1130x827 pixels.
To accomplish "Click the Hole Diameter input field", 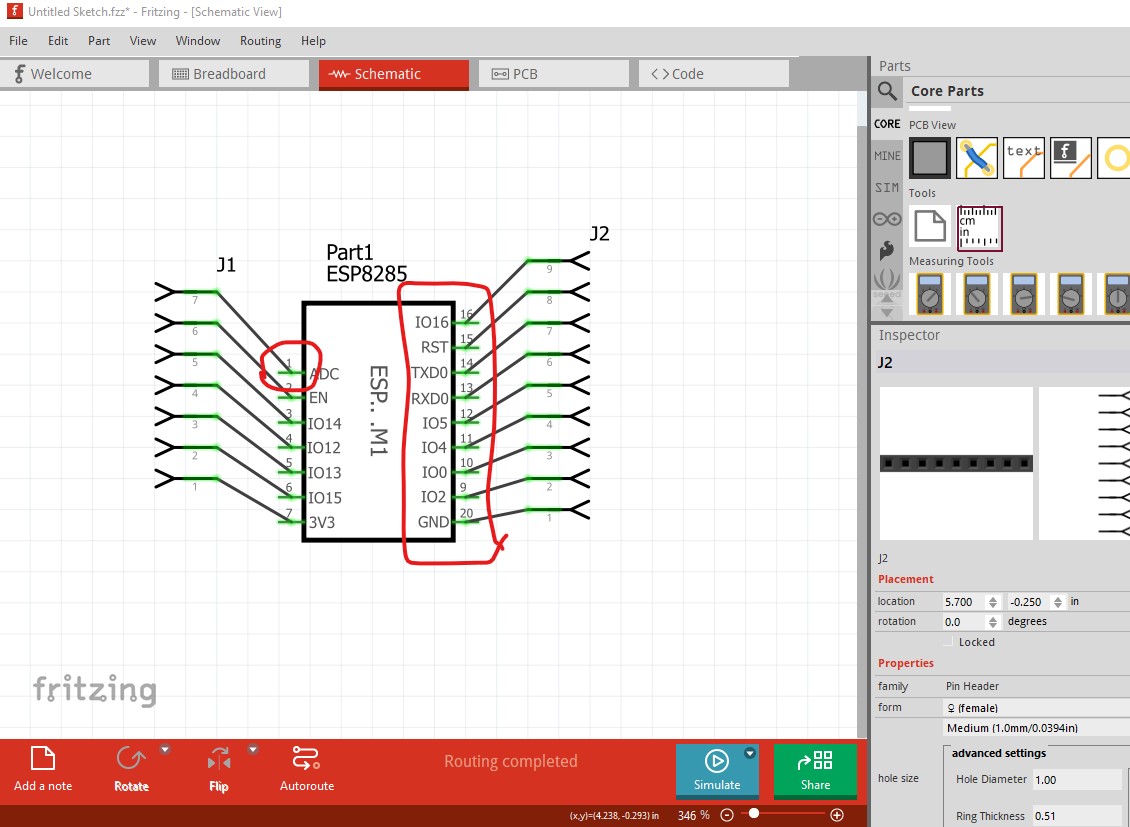I will coord(1075,779).
